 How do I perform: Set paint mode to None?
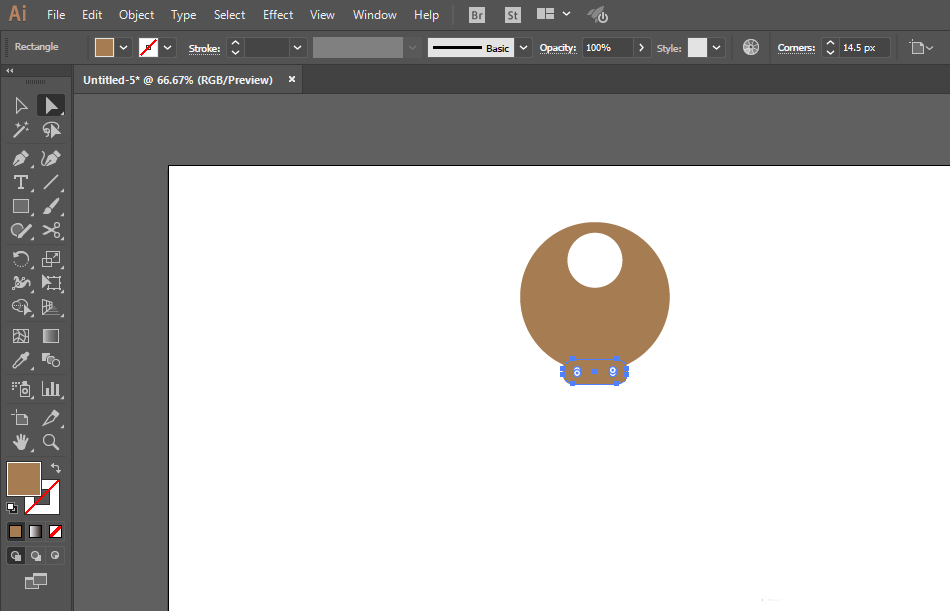click(x=56, y=531)
